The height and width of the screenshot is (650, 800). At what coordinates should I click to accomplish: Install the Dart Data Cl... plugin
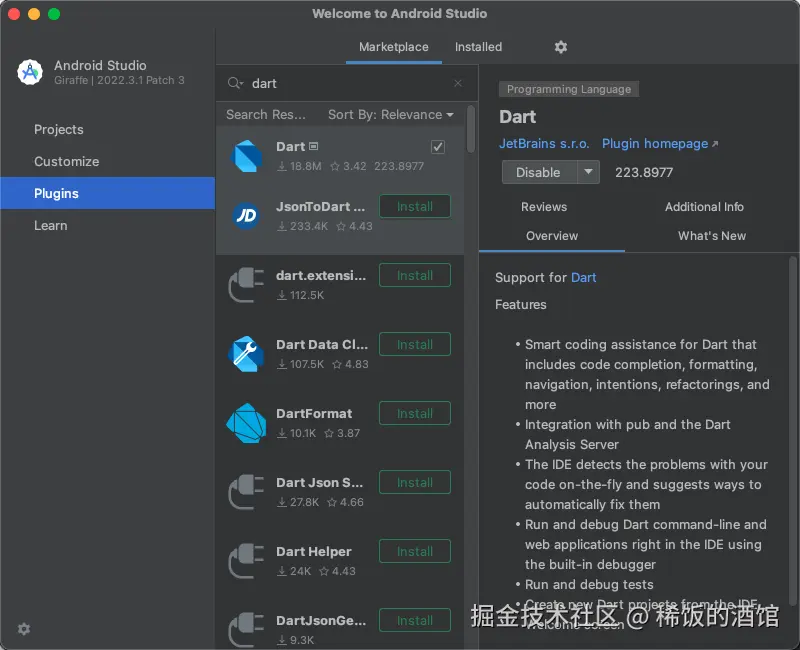click(x=415, y=344)
